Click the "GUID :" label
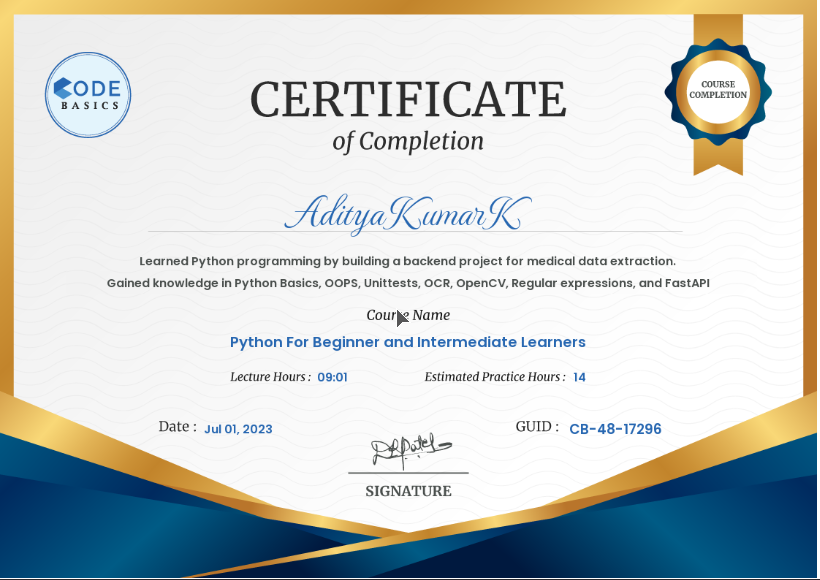This screenshot has height=580, width=820. pos(537,427)
